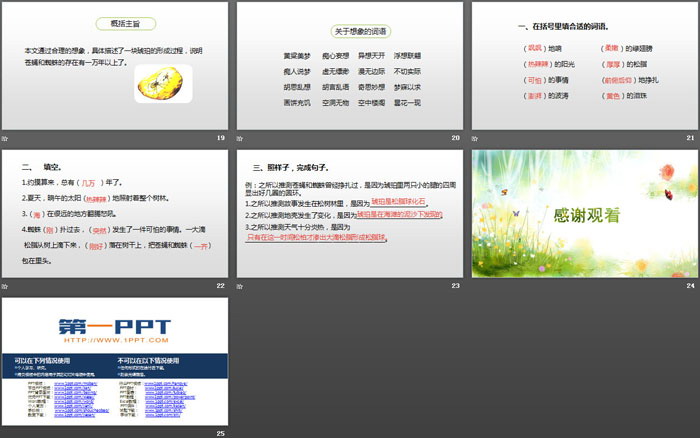Click the transition icon below slide 22
700x438 pixels.
click(5, 285)
